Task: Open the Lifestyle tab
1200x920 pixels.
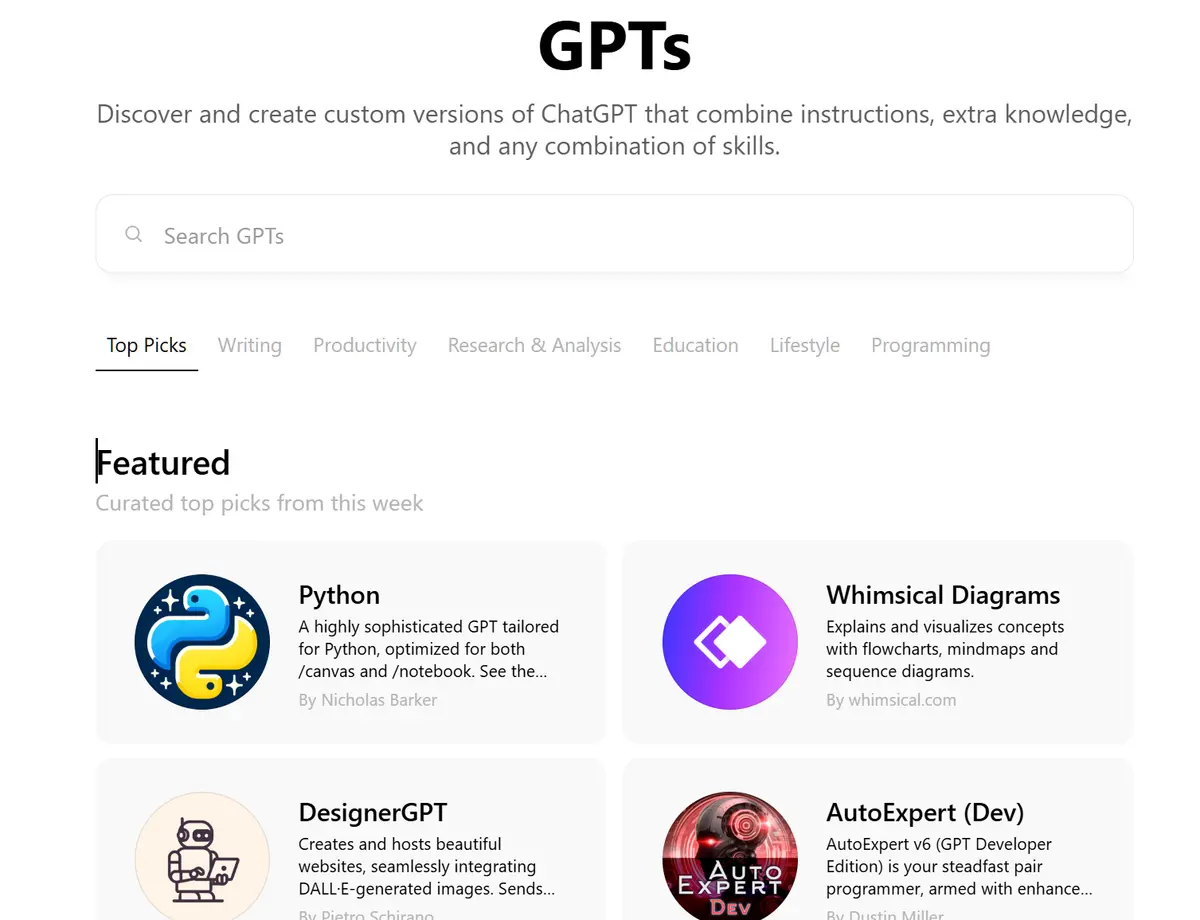Action: pyautogui.click(x=805, y=345)
